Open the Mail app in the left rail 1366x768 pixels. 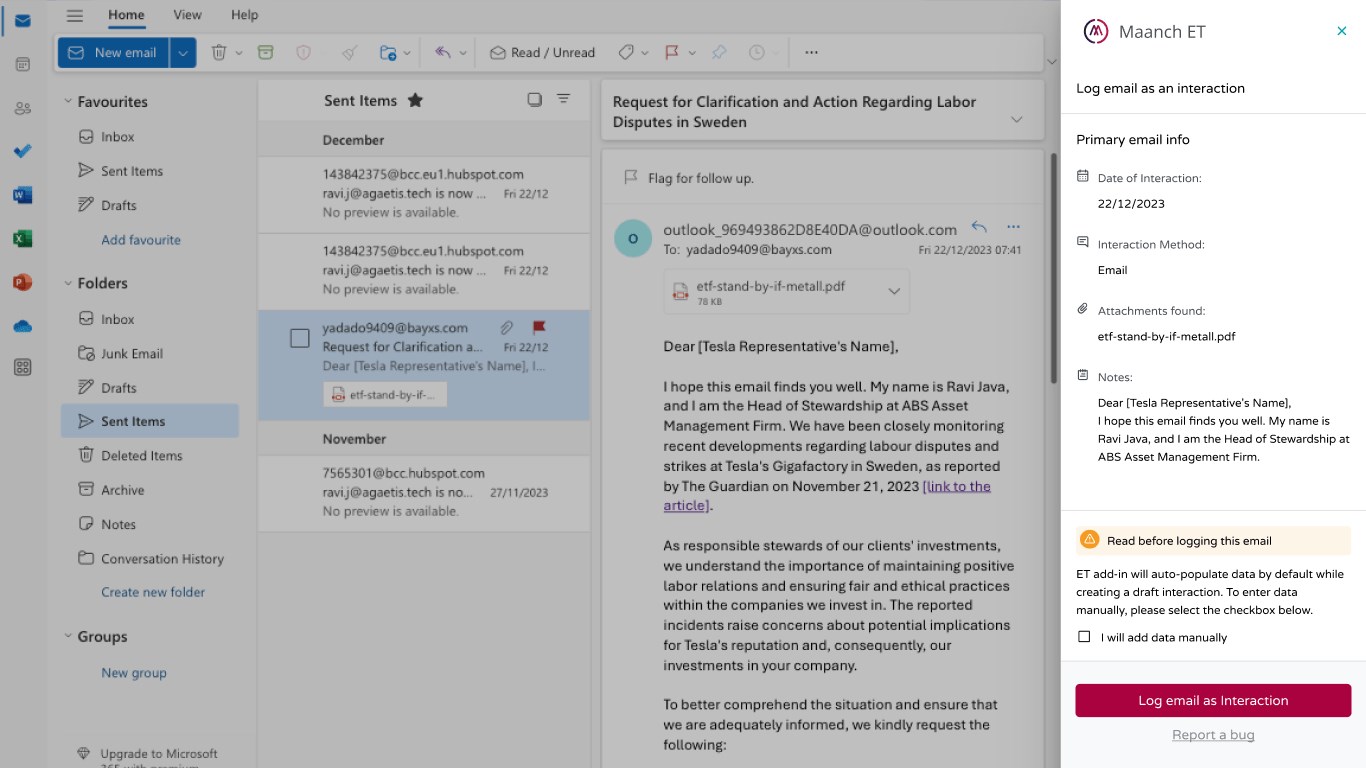[x=22, y=21]
